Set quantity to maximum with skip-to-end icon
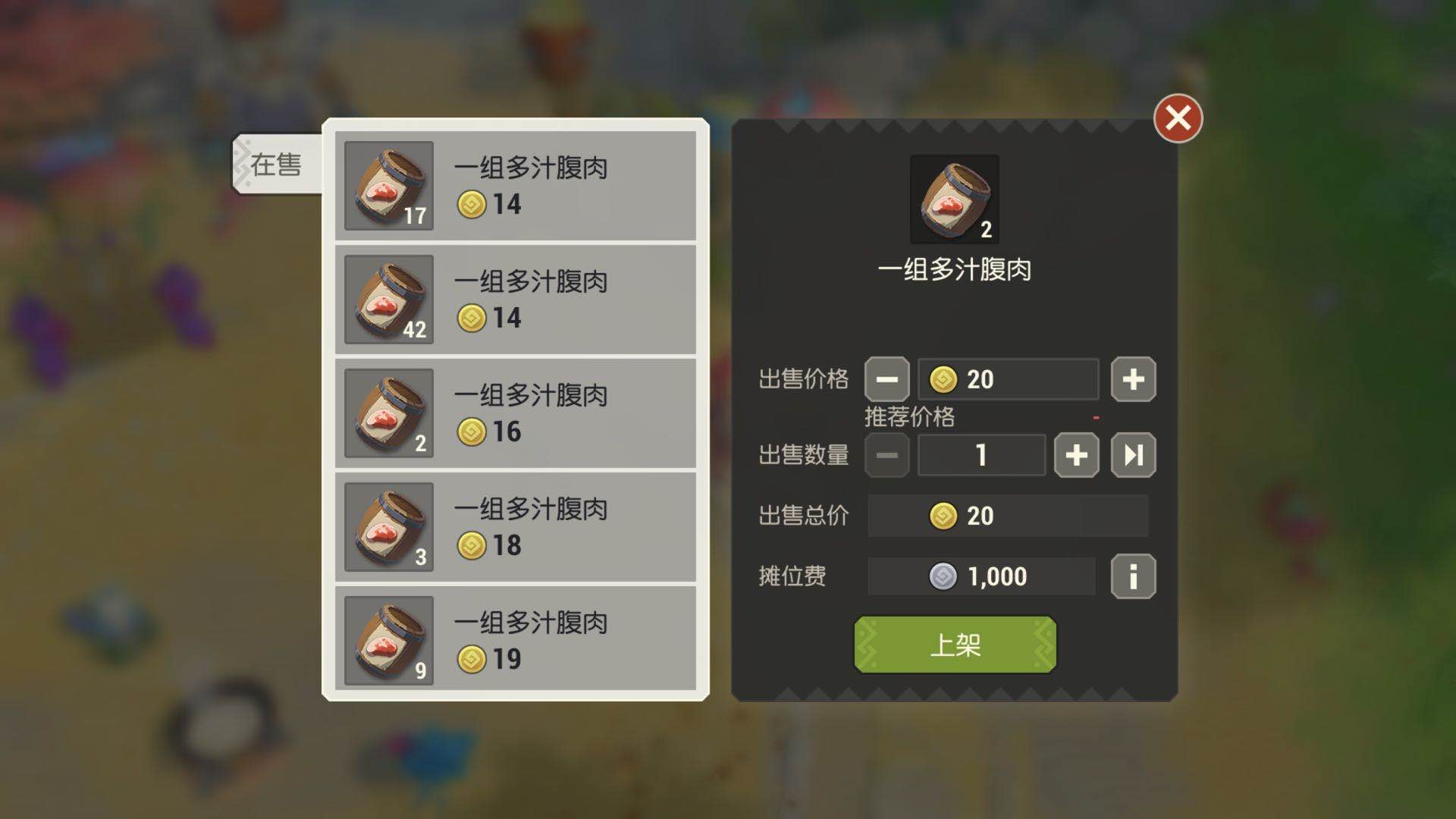1456x819 pixels. [x=1133, y=455]
